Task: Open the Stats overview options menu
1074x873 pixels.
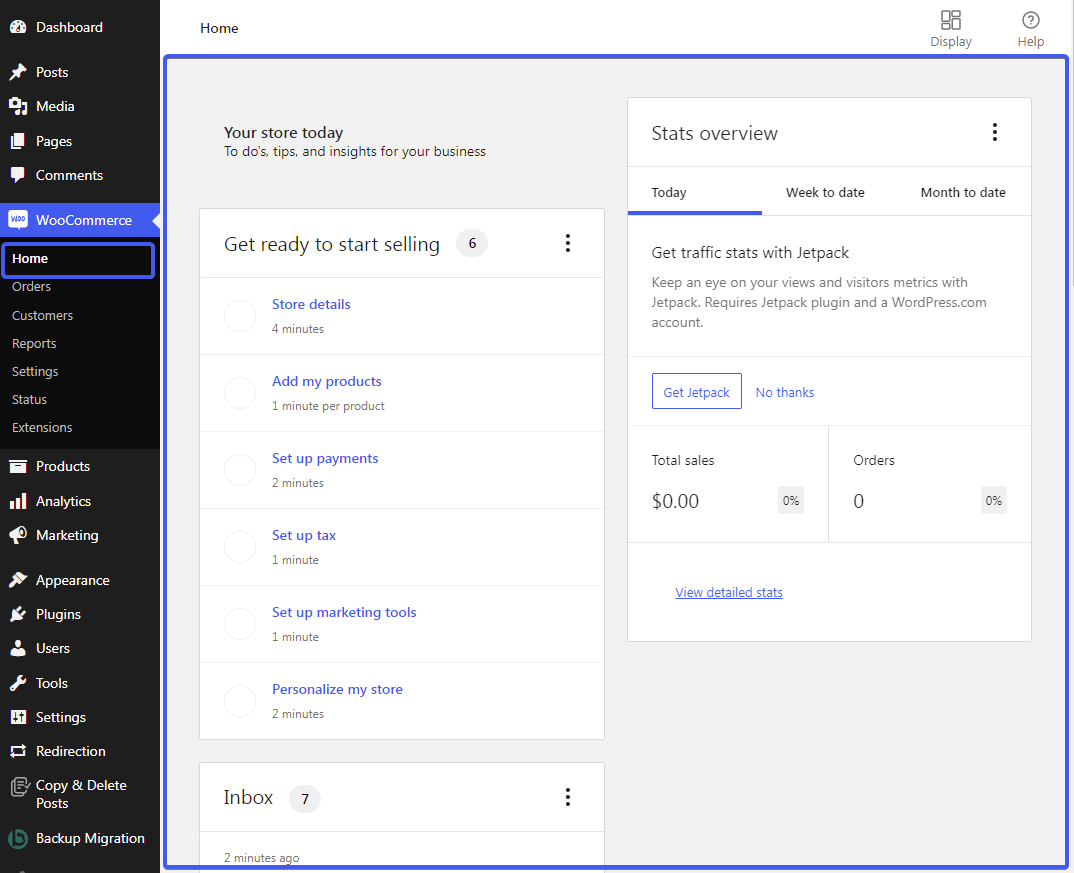Action: pyautogui.click(x=994, y=132)
